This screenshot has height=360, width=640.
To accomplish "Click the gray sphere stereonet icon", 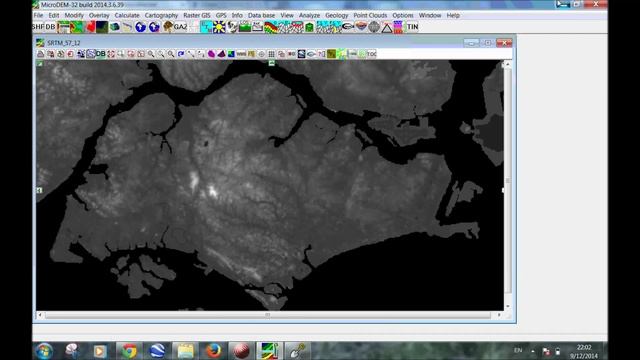I will 374,27.
